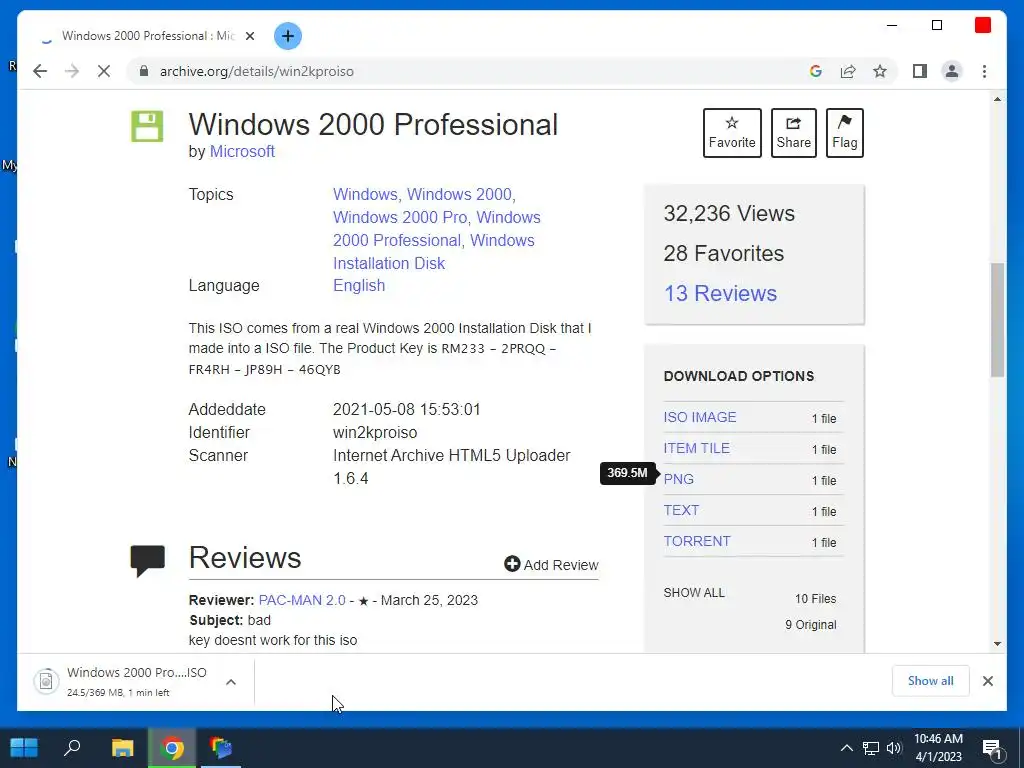Click the scrollbar down arrow
1024x768 pixels.
pyautogui.click(x=997, y=644)
